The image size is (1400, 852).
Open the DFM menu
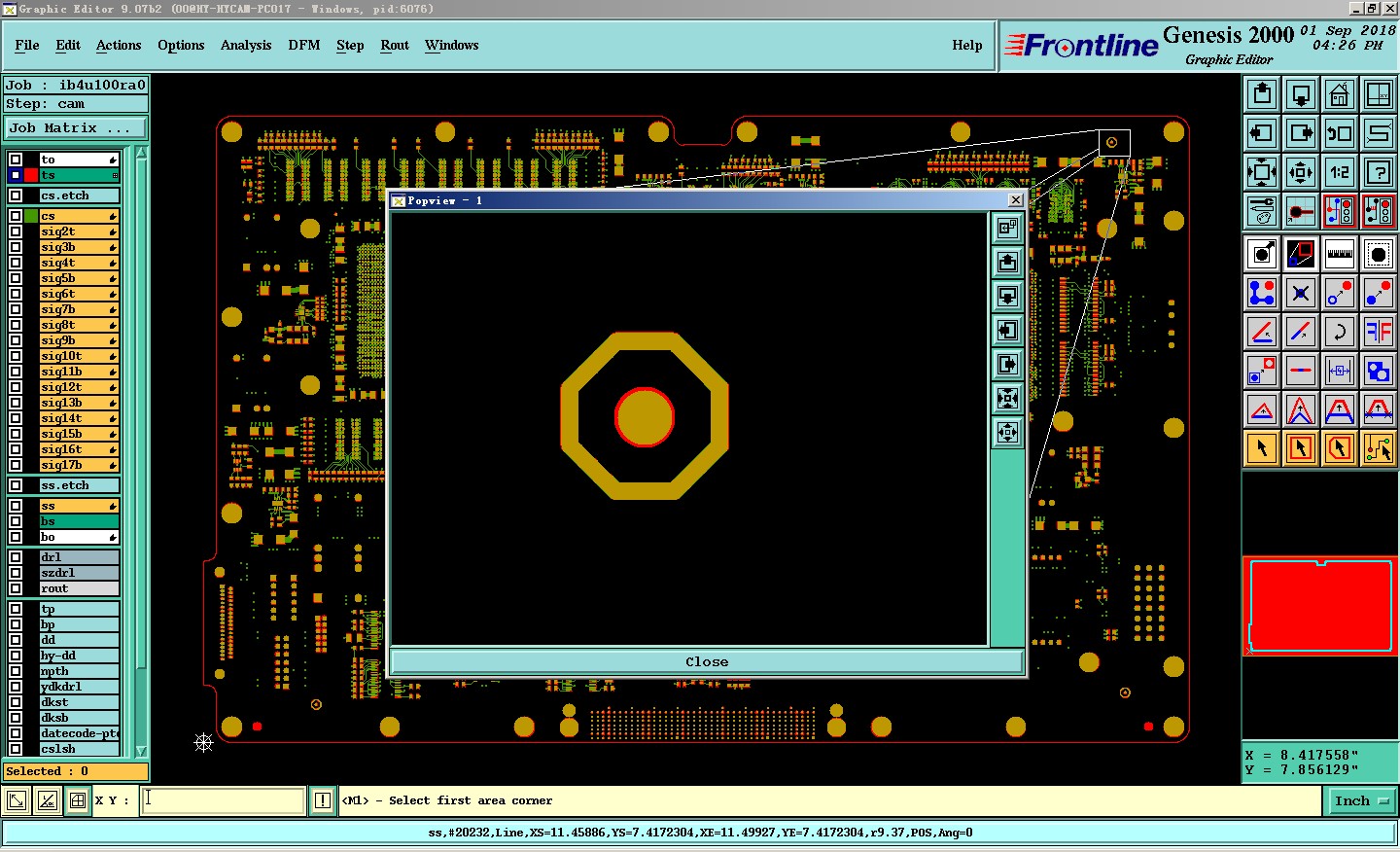[304, 45]
